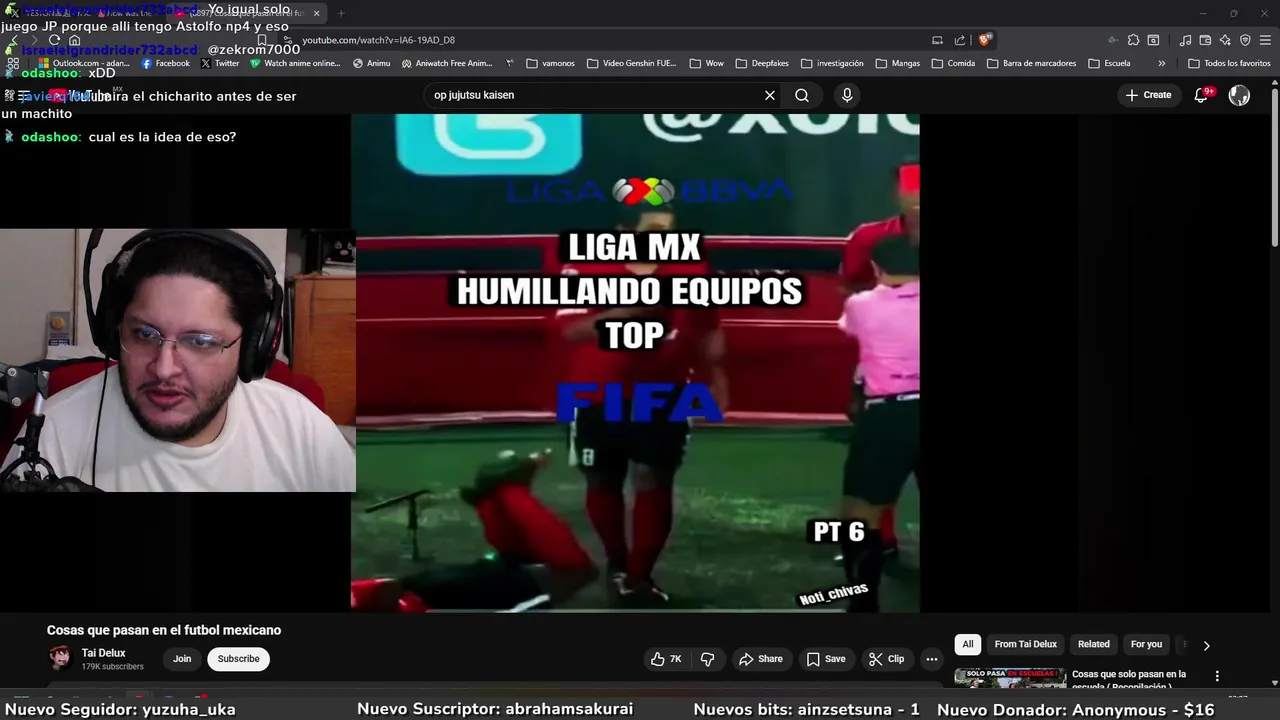Create a Clip from the video
The width and height of the screenshot is (1280, 720).
(x=886, y=659)
